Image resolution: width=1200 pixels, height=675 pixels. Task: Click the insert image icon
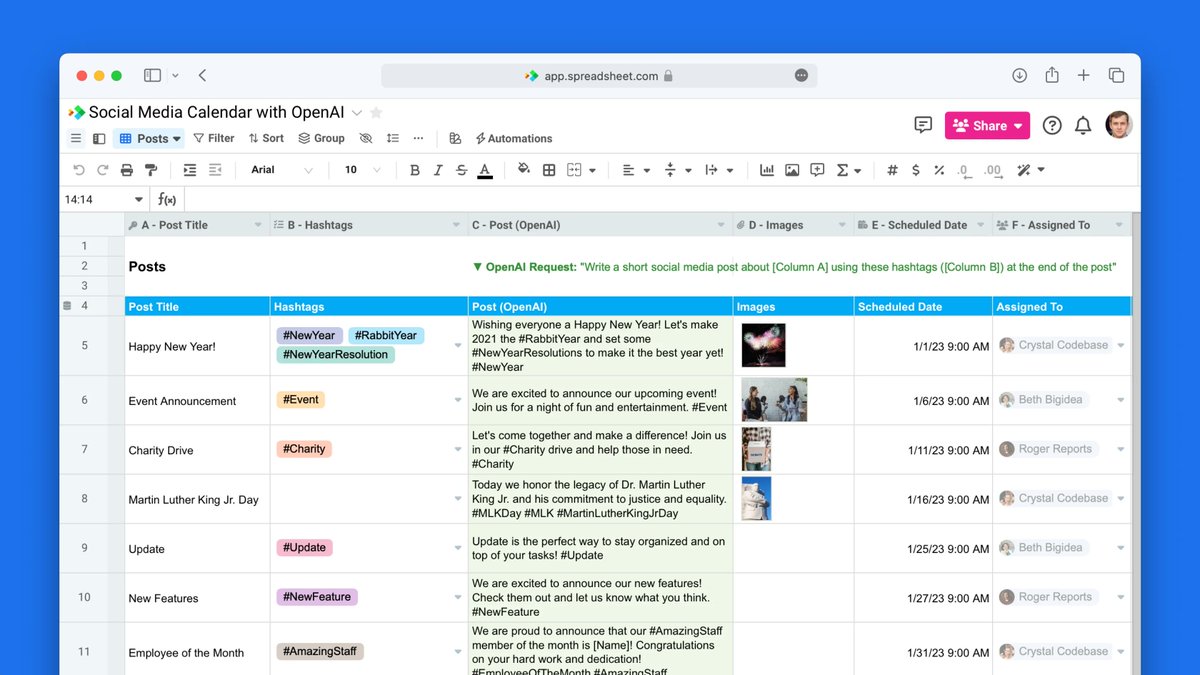[x=792, y=170]
